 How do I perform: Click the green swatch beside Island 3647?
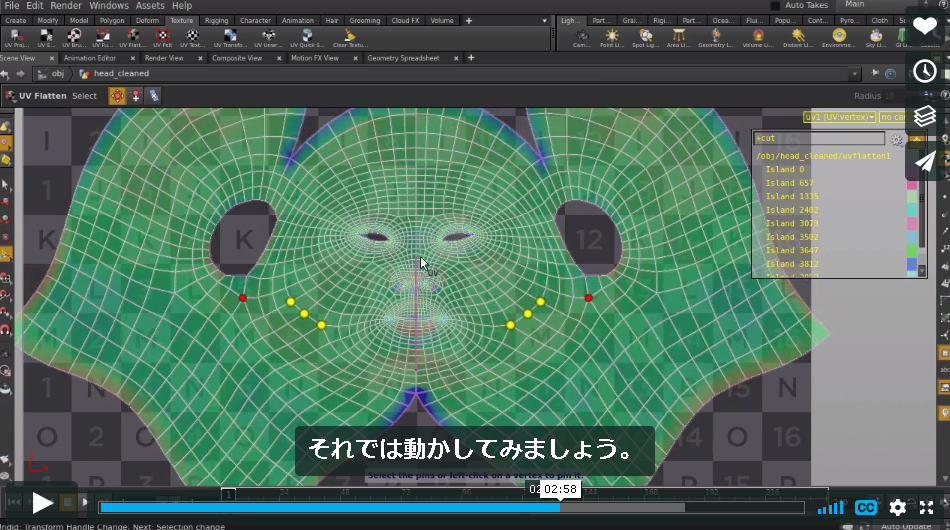pos(912,250)
